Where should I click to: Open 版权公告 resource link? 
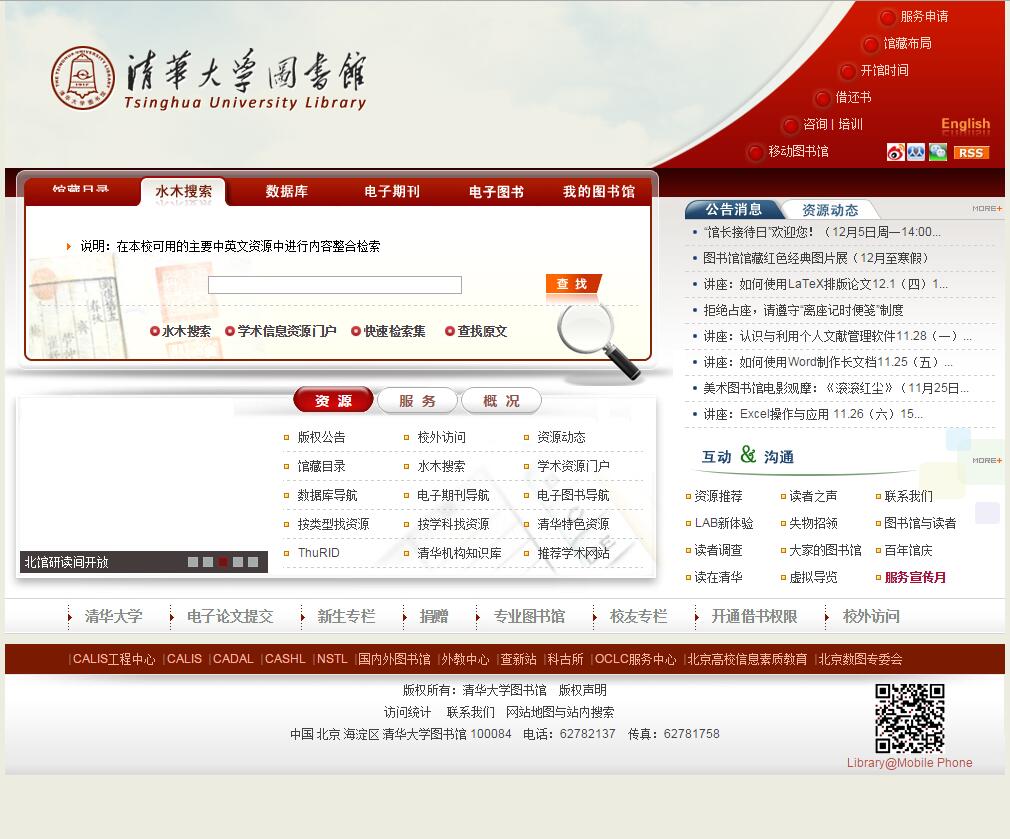tap(321, 437)
